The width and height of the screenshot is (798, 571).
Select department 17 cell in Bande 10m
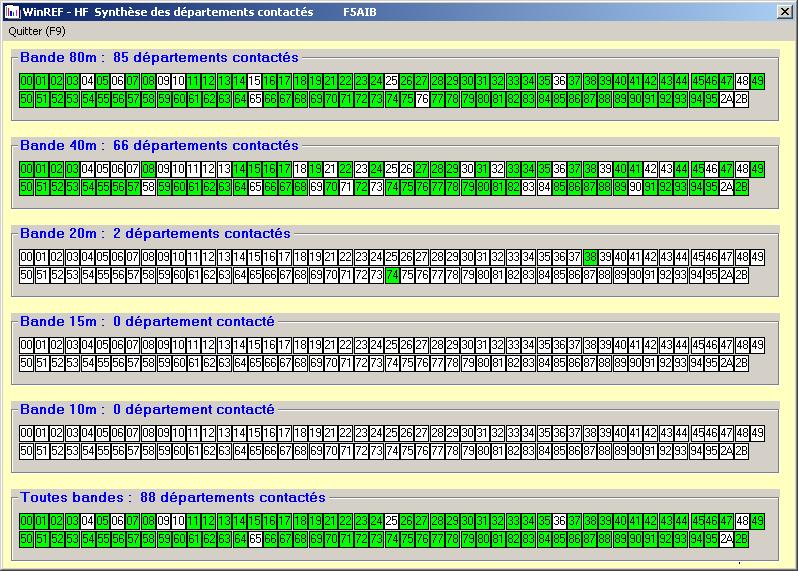[x=284, y=433]
